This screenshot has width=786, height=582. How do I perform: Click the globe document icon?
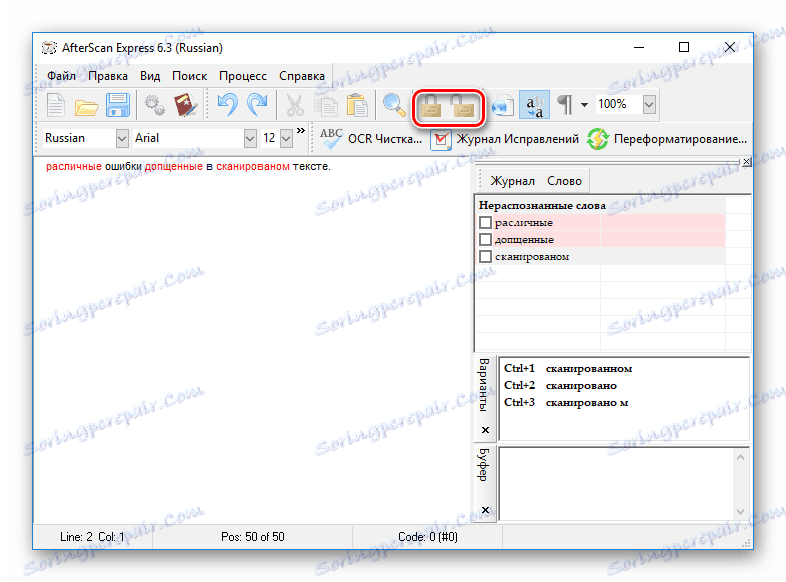(503, 105)
